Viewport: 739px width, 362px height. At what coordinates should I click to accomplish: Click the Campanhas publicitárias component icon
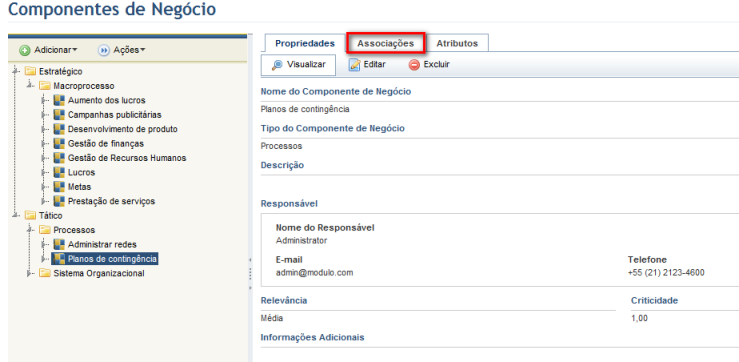[59, 115]
